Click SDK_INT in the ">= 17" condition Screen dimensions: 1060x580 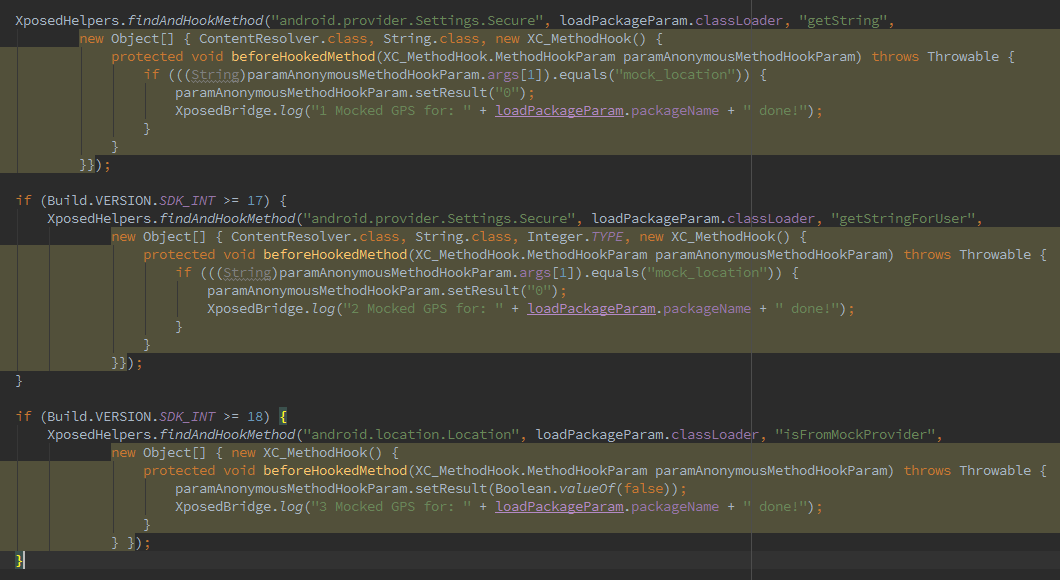[x=187, y=201]
